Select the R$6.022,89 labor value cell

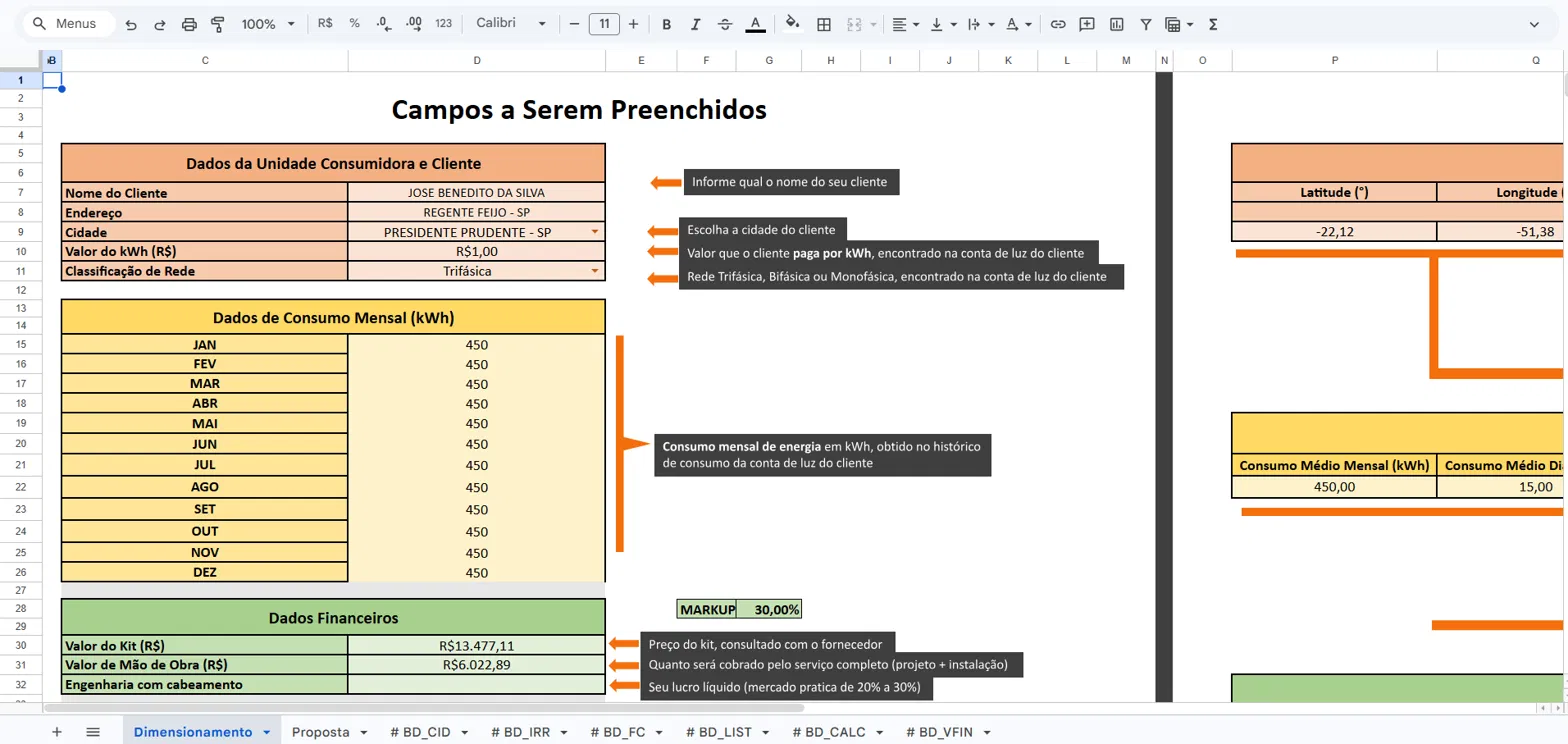point(477,665)
